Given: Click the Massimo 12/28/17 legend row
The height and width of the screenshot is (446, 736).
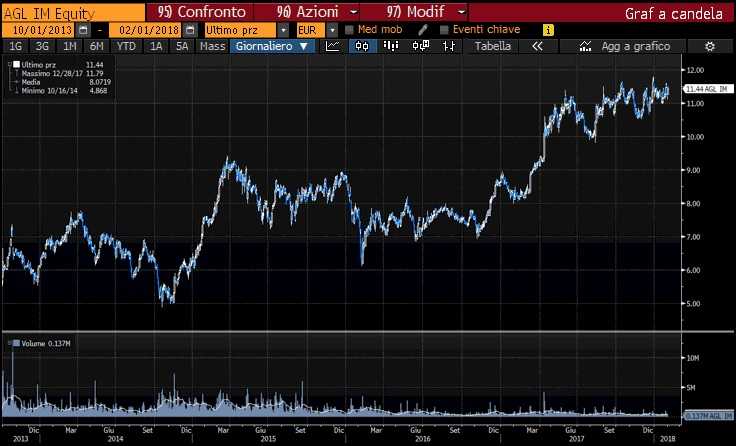Looking at the screenshot, I should pos(62,73).
